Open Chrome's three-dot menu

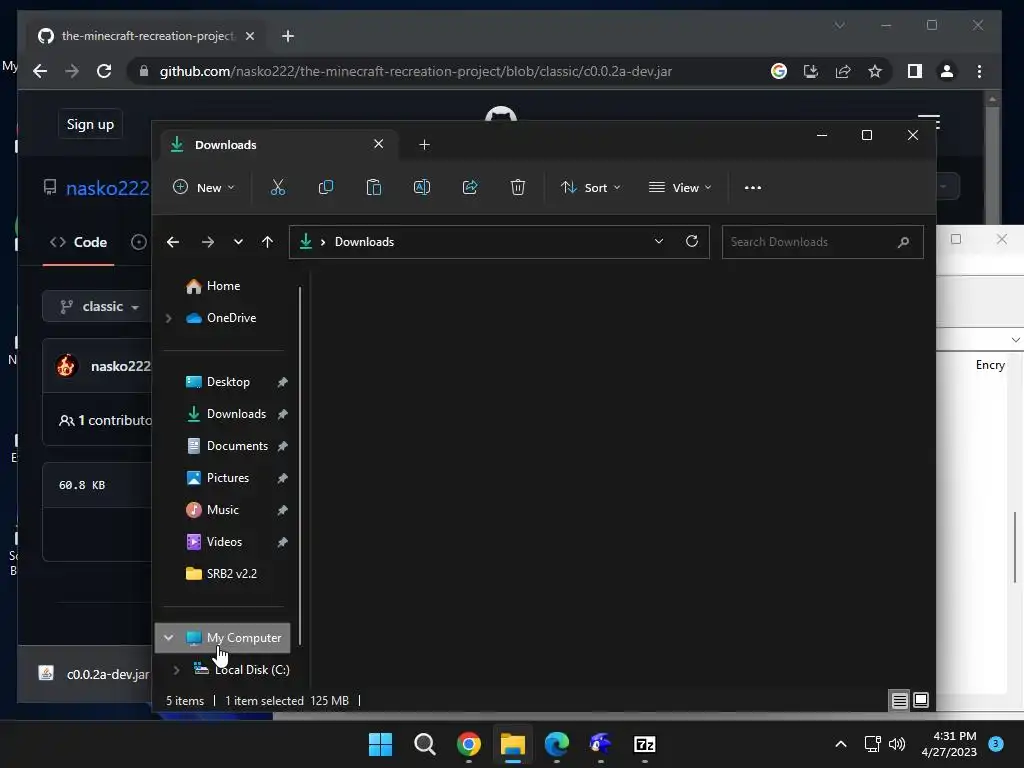pos(979,71)
